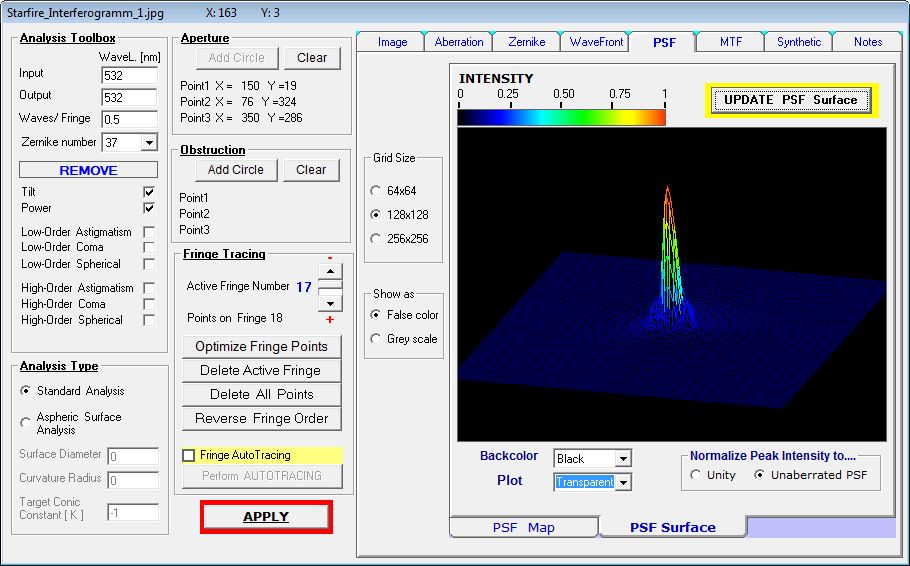
Task: Increase active fringe number with up arrow
Action: (x=330, y=271)
